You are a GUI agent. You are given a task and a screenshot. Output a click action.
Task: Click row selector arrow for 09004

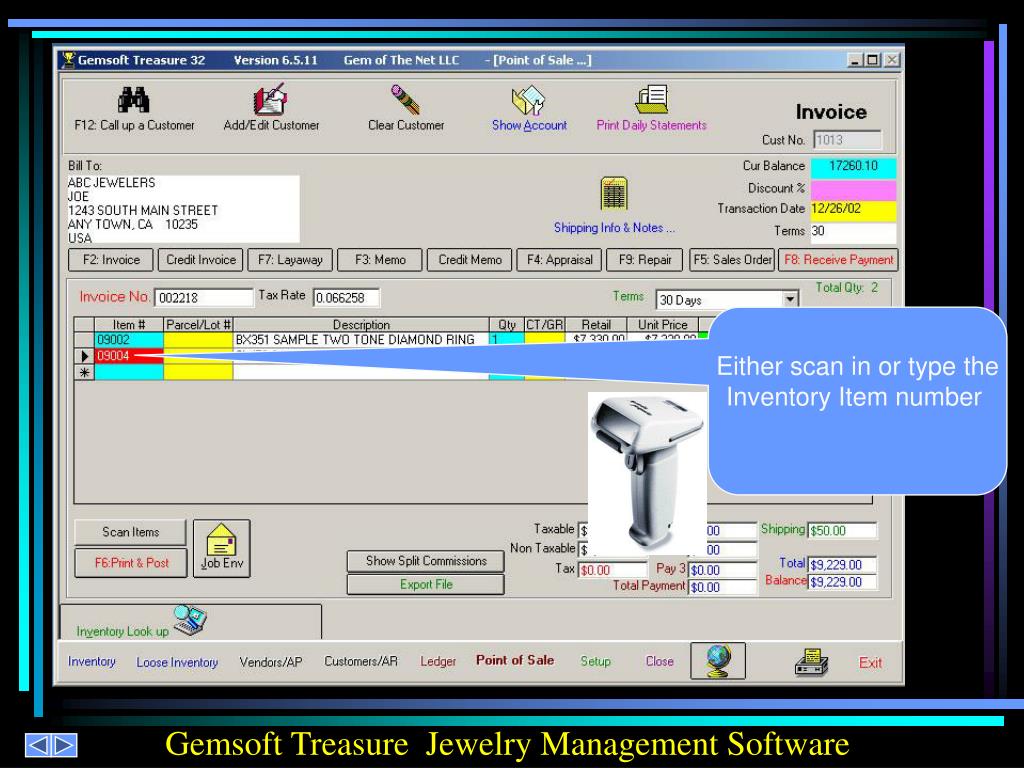click(84, 356)
